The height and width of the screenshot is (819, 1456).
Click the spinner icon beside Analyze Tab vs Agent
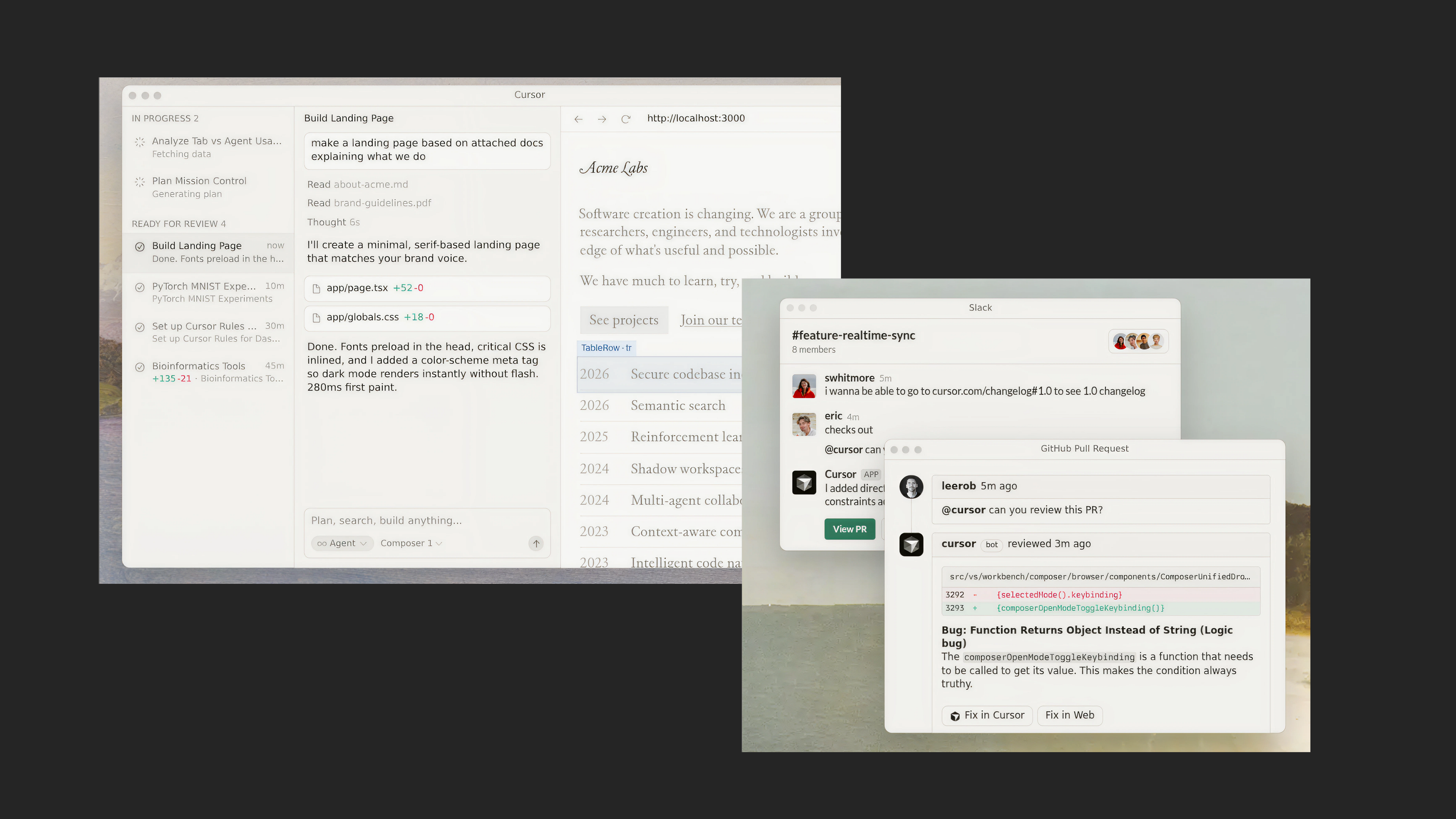pyautogui.click(x=139, y=141)
